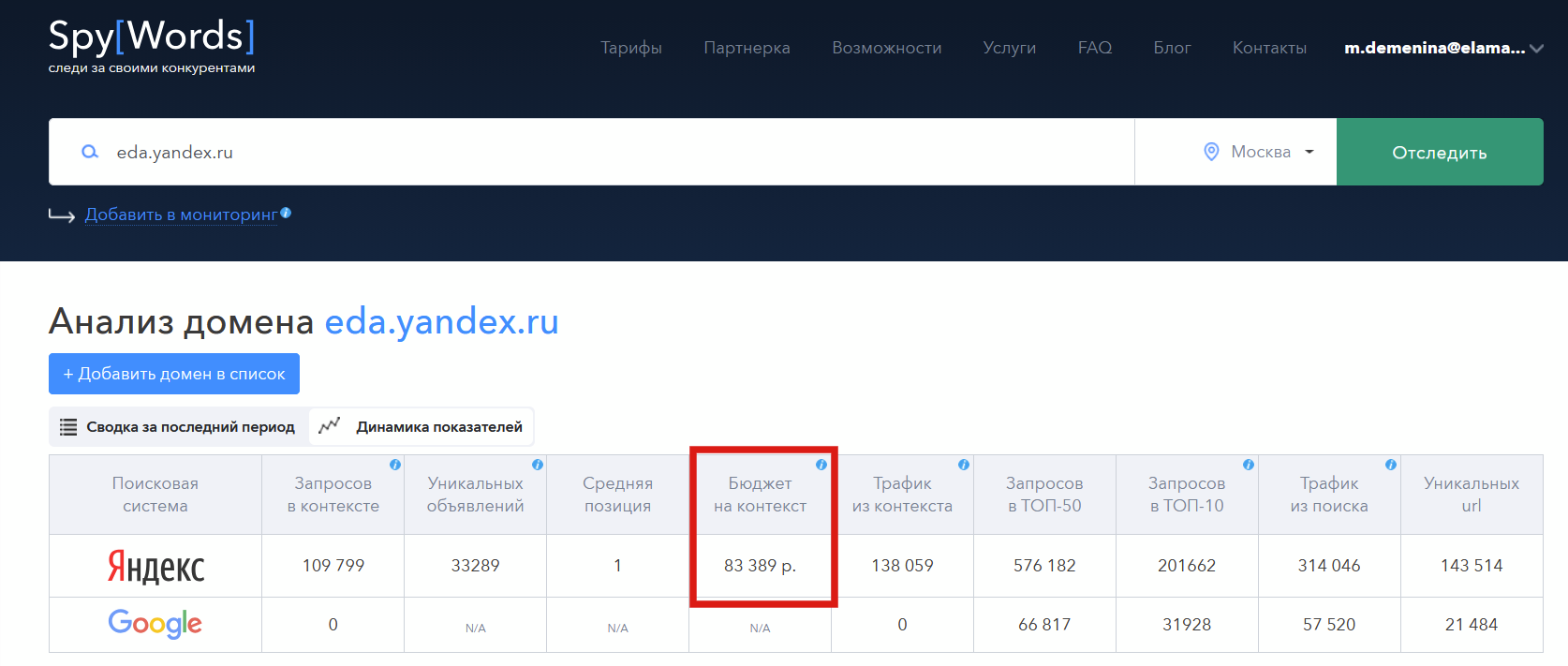Open the Блог menu item

(1172, 48)
